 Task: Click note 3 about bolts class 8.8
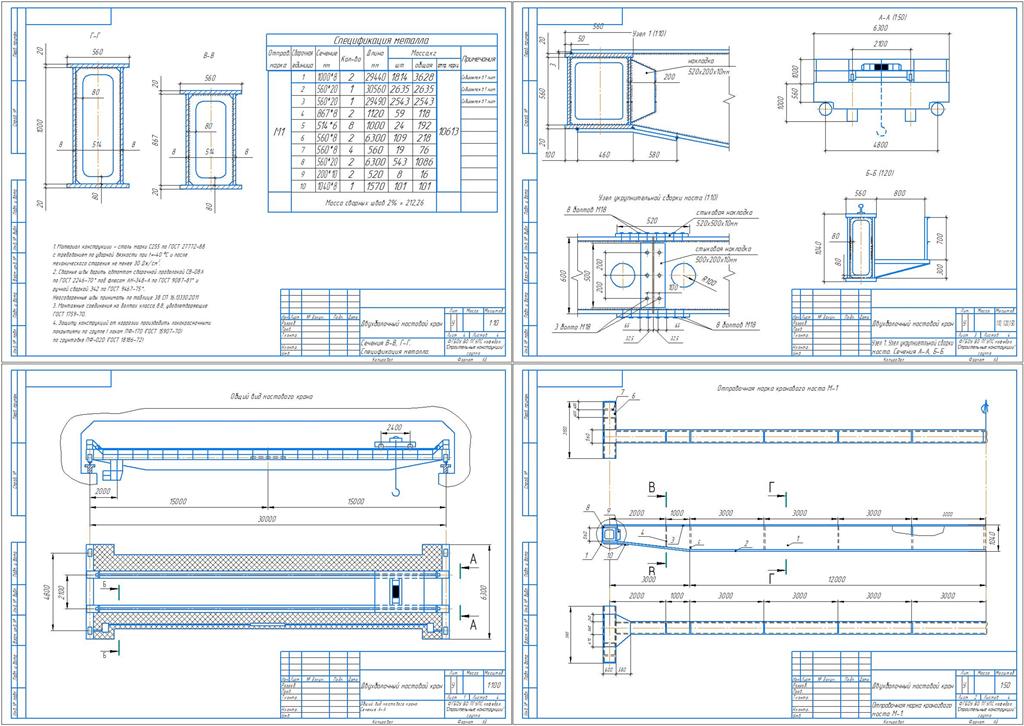(132, 310)
